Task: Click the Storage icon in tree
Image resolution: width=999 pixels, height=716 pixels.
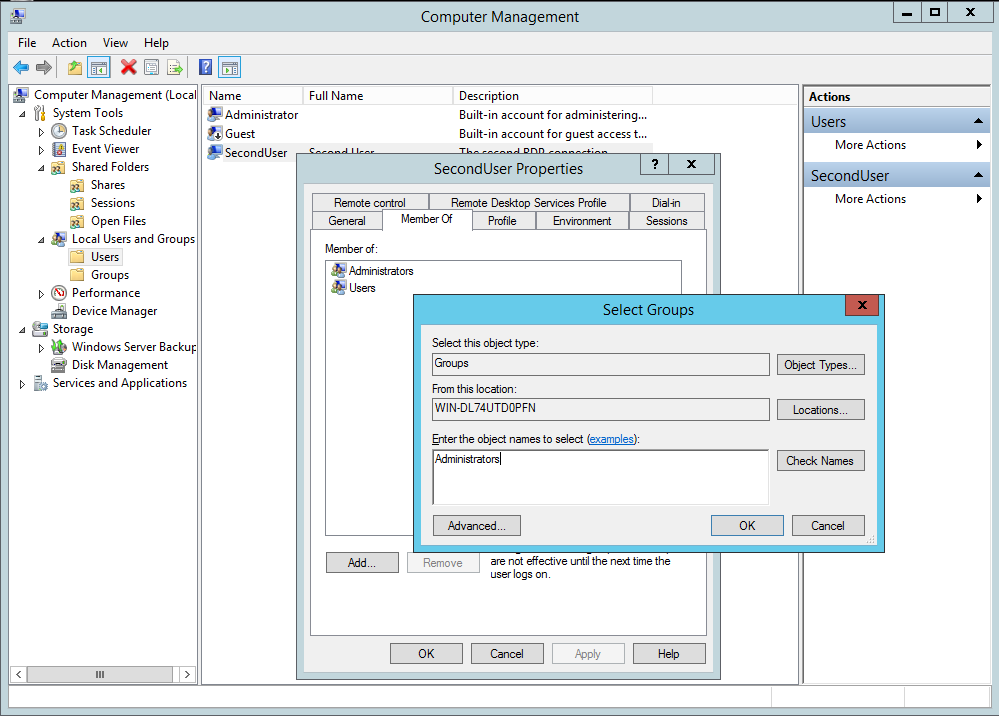Action: [40, 329]
